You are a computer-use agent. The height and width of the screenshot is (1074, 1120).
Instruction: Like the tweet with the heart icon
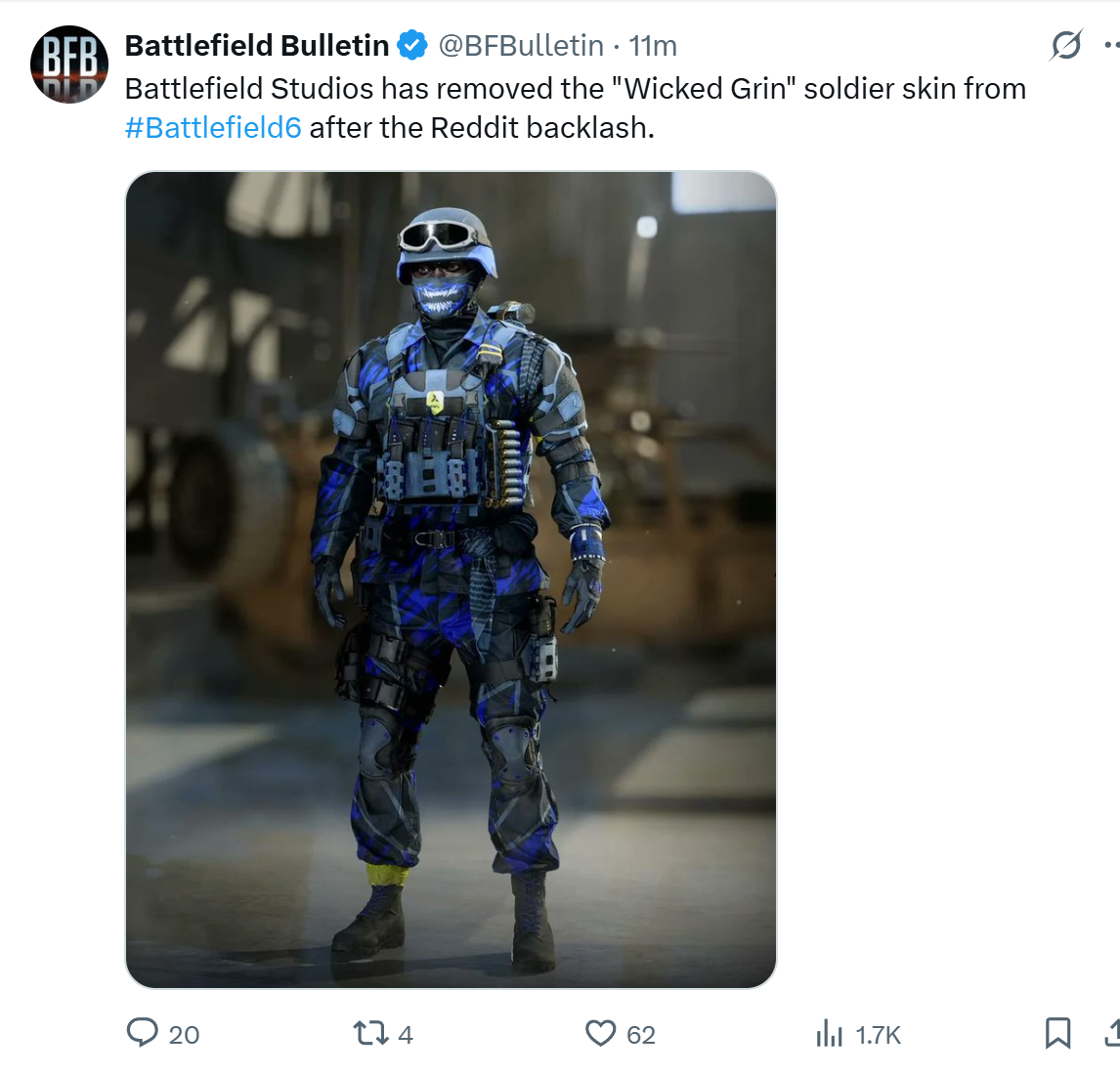(x=600, y=1033)
